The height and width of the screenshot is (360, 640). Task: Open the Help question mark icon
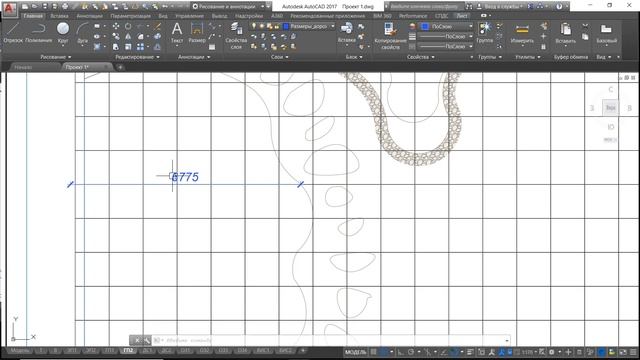(x=559, y=6)
